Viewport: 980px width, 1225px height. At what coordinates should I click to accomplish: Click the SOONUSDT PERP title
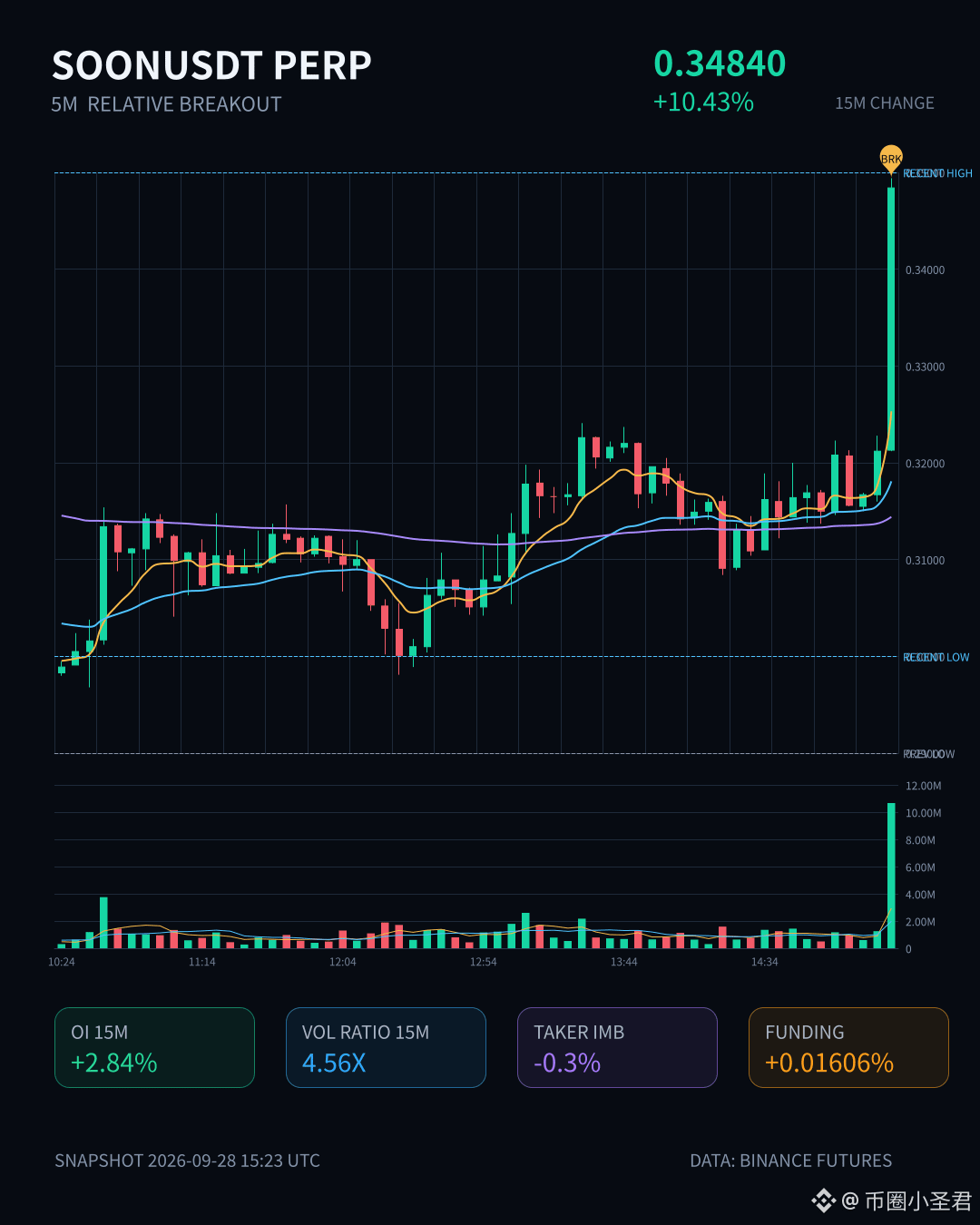(x=211, y=65)
